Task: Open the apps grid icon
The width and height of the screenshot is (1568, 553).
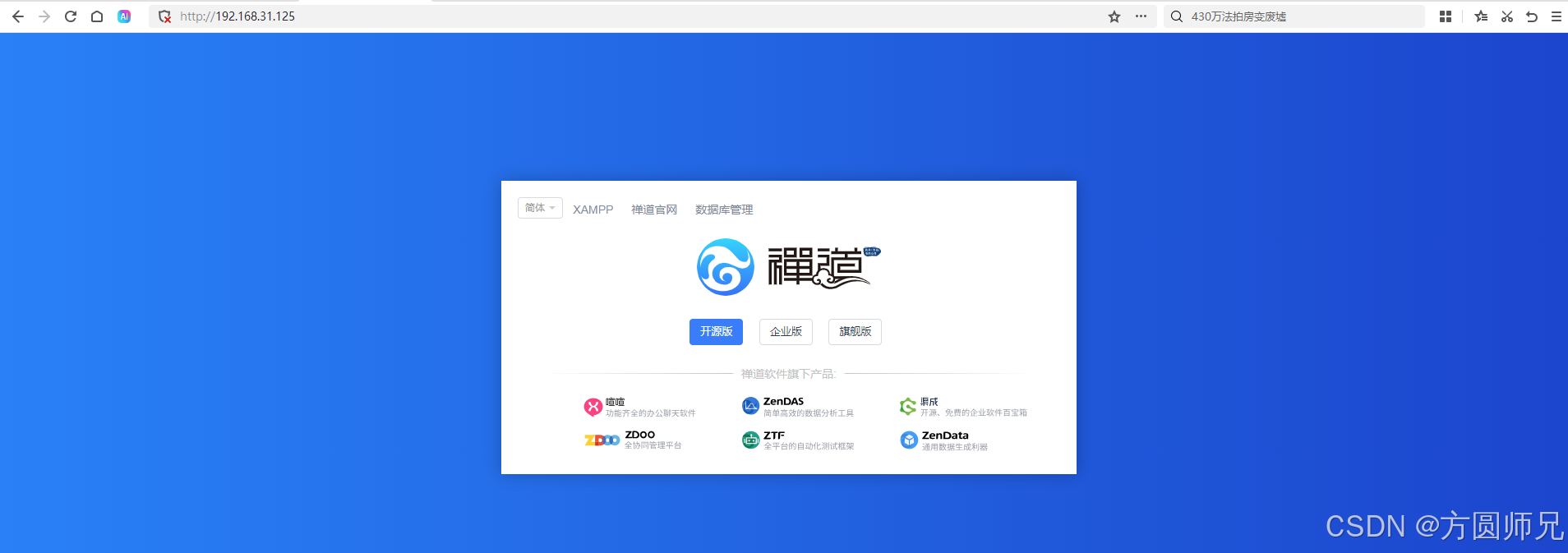Action: [1446, 16]
